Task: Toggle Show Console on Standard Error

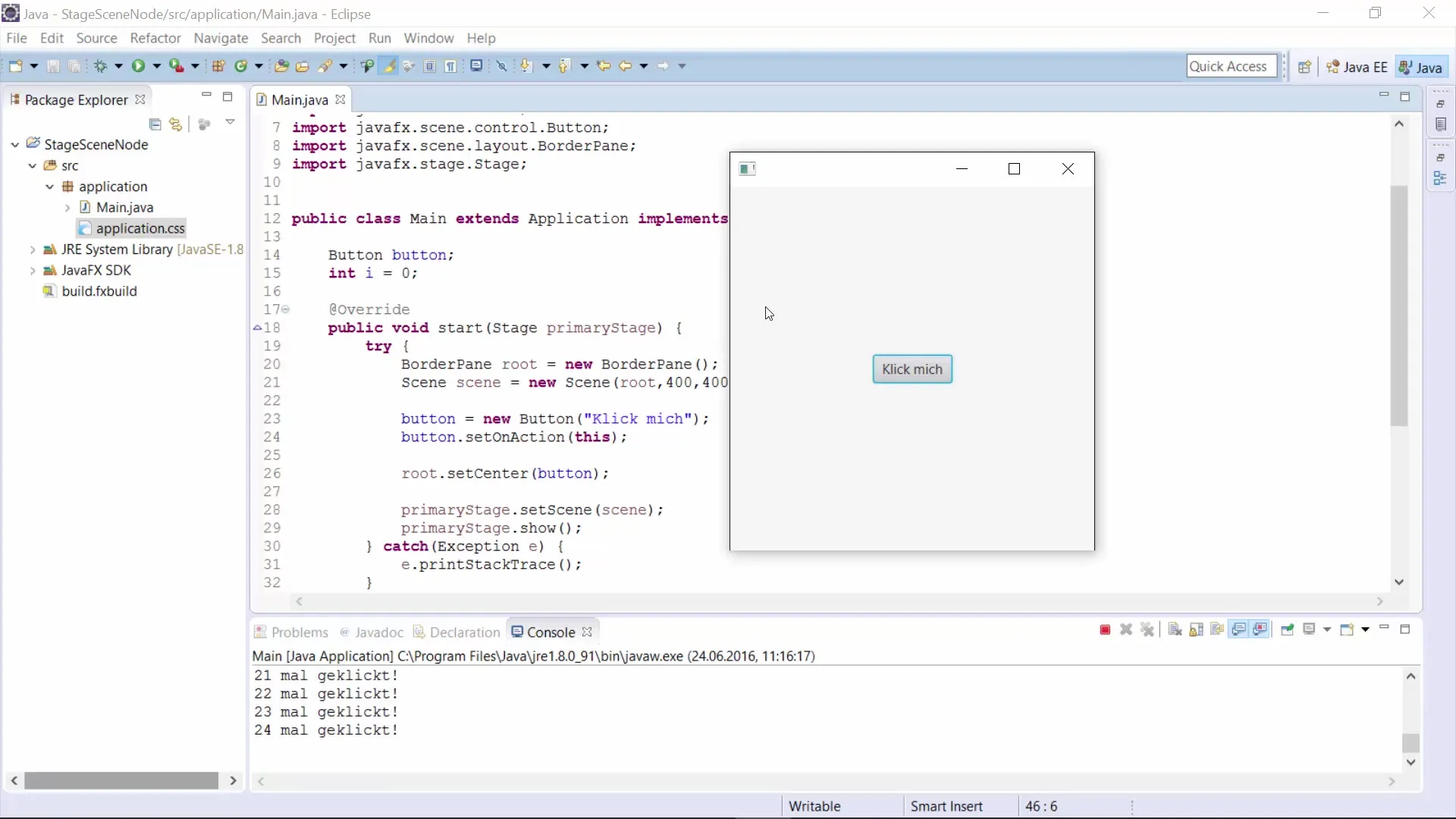Action: coord(1261,629)
